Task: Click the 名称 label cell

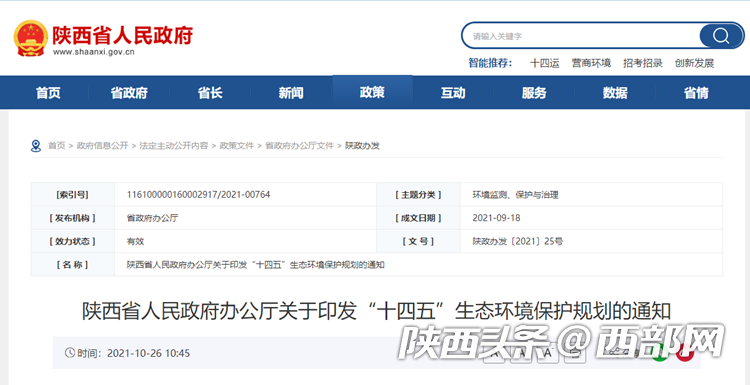Action: [73, 264]
